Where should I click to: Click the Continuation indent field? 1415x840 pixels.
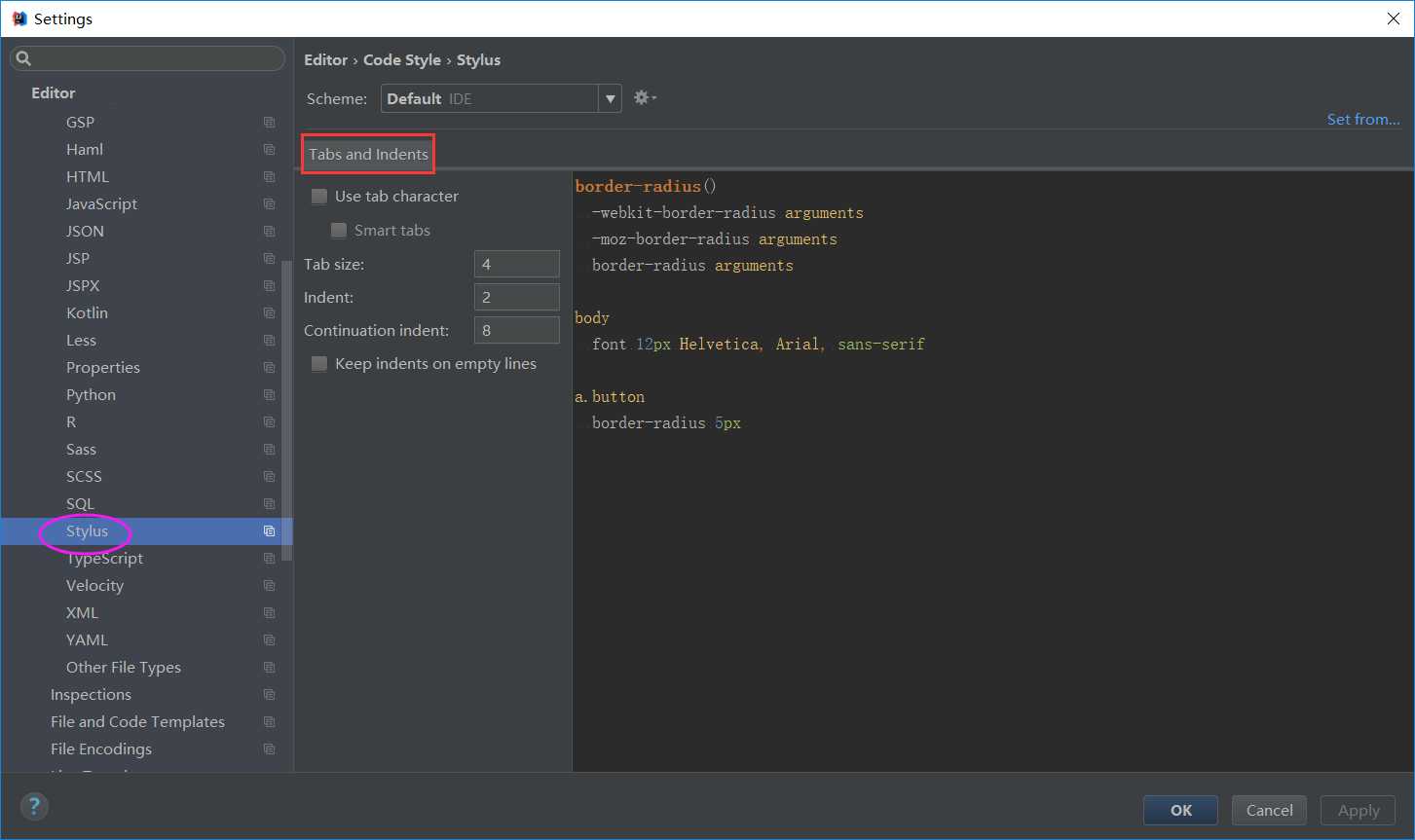[x=517, y=330]
